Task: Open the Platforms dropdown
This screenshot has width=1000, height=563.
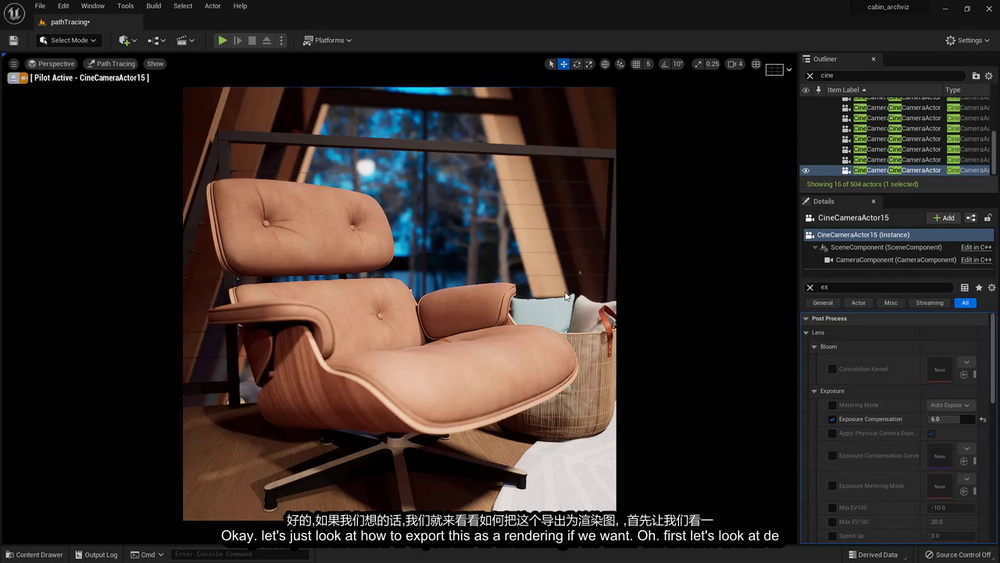Action: coord(327,40)
